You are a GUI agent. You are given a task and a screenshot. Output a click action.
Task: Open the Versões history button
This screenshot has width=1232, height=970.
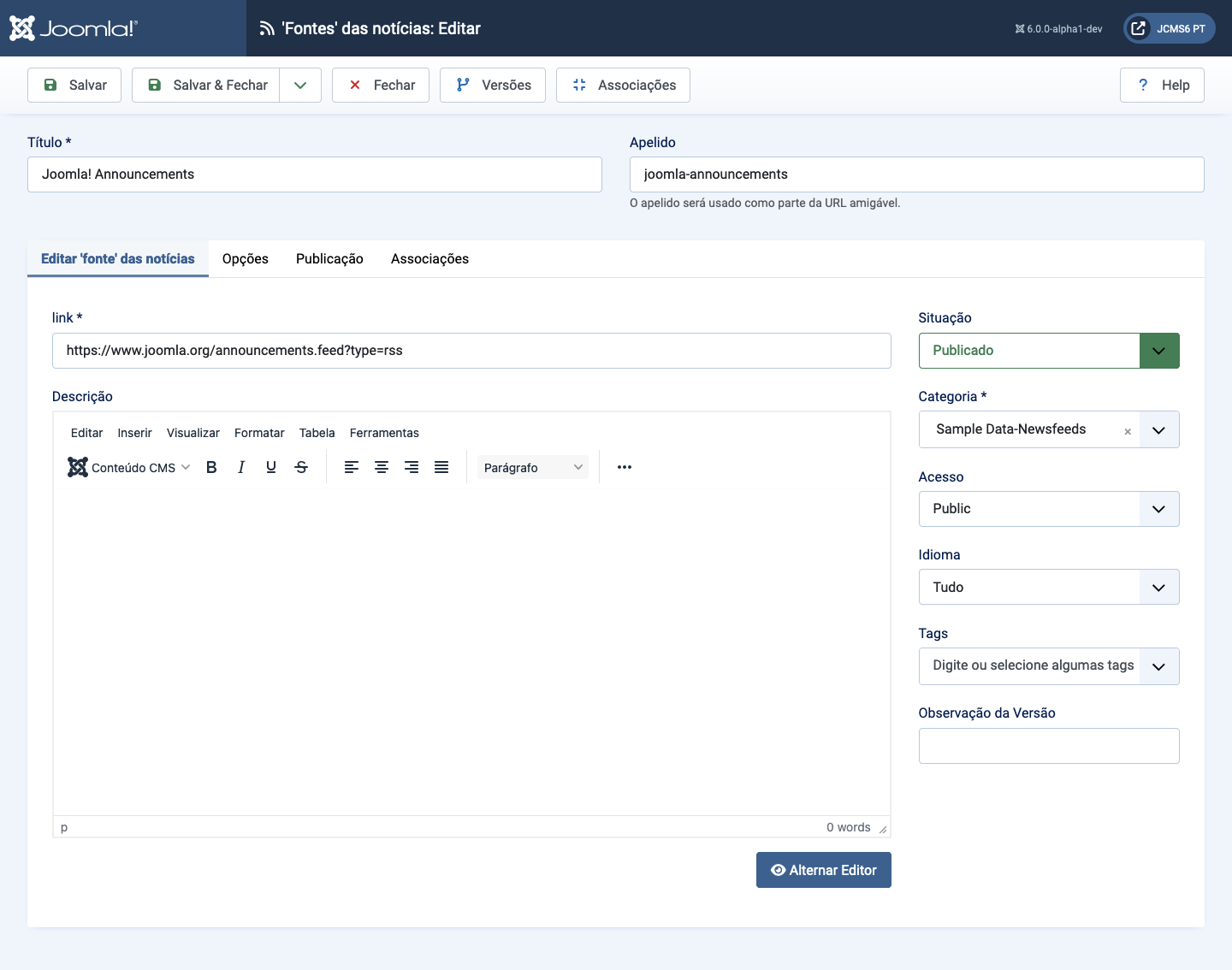pos(493,86)
